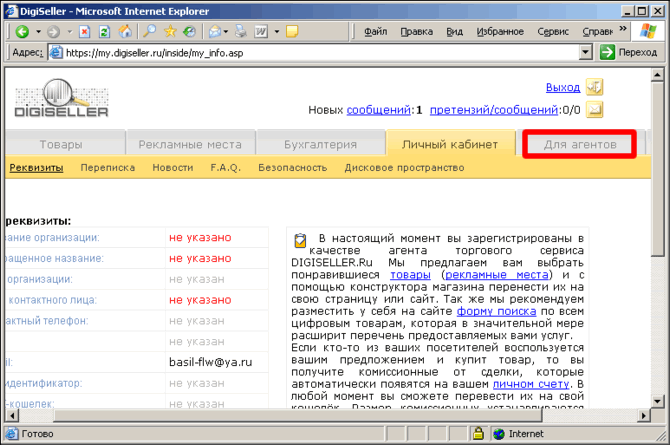Open the Back button history dropdown
The image size is (670, 445).
tap(38, 32)
